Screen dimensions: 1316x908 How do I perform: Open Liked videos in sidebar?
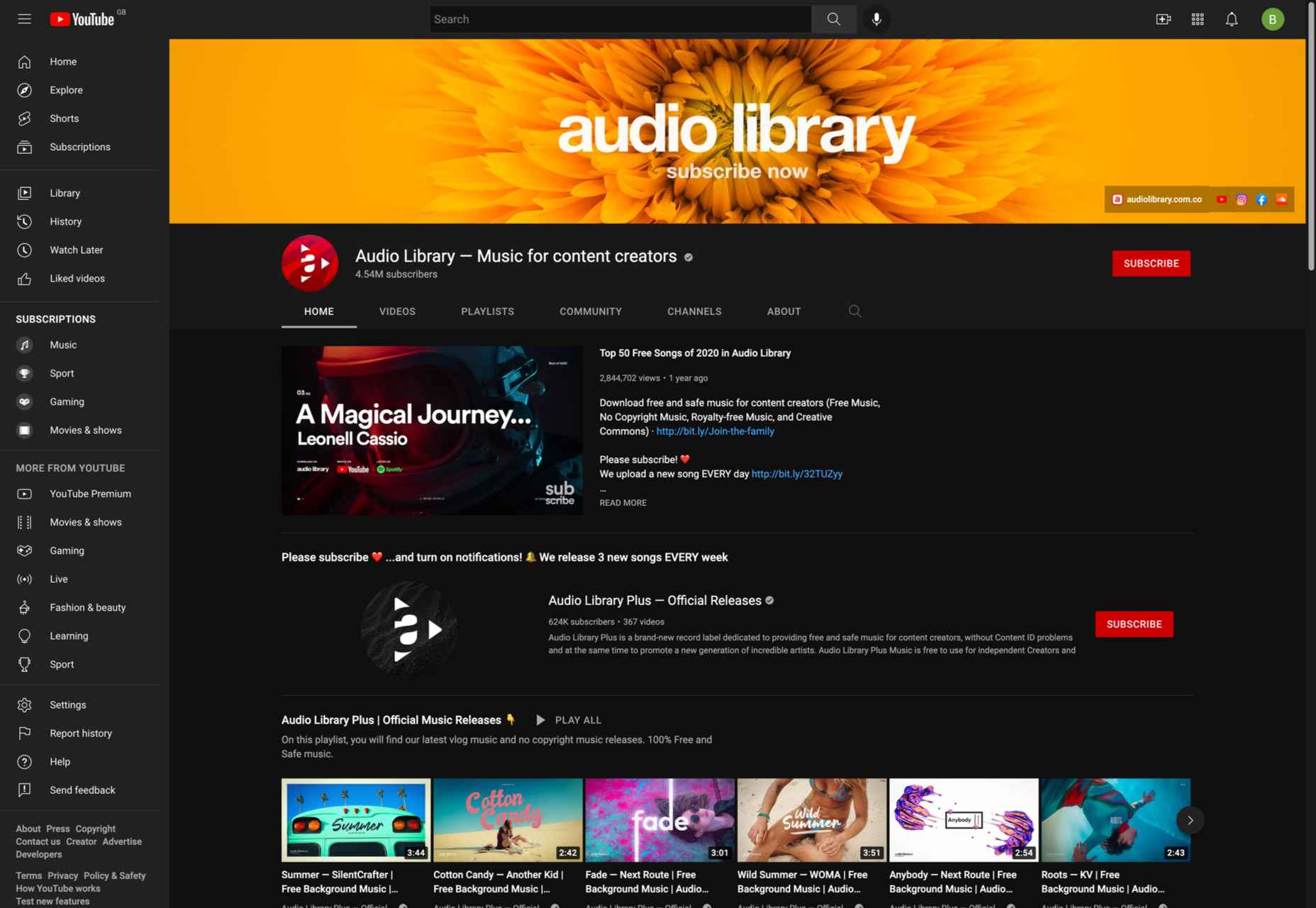point(79,278)
